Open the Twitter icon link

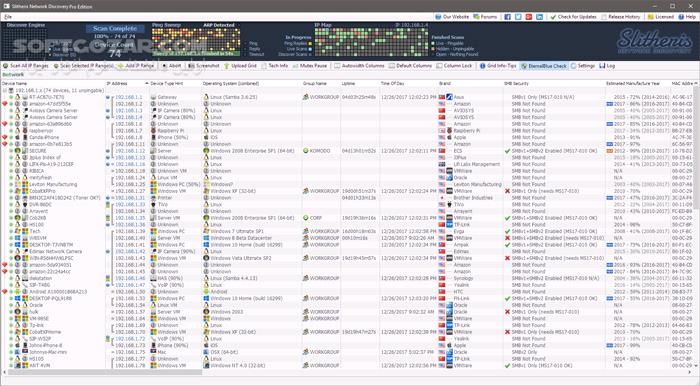pos(518,17)
